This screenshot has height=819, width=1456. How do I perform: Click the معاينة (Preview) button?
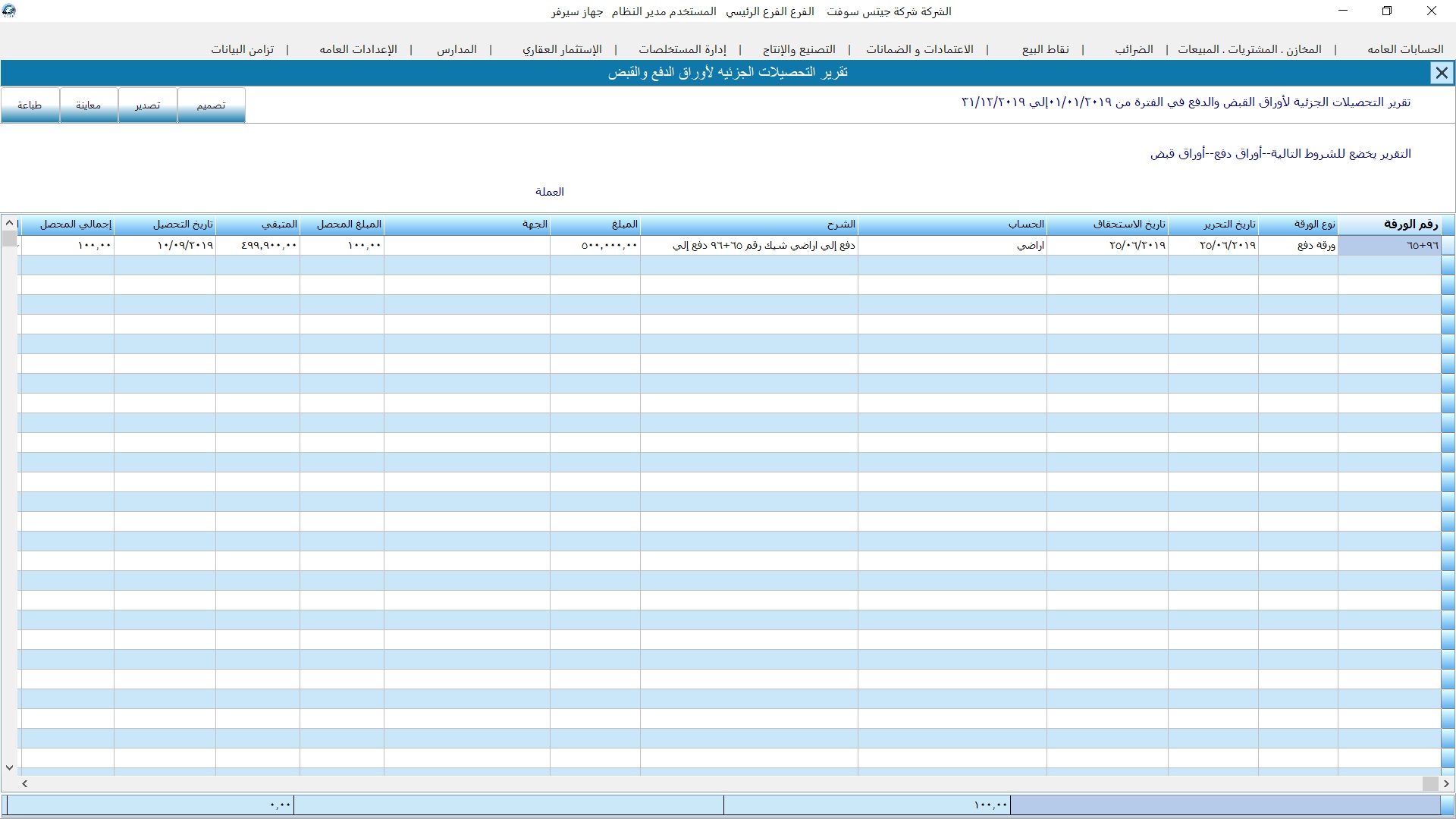(x=89, y=105)
